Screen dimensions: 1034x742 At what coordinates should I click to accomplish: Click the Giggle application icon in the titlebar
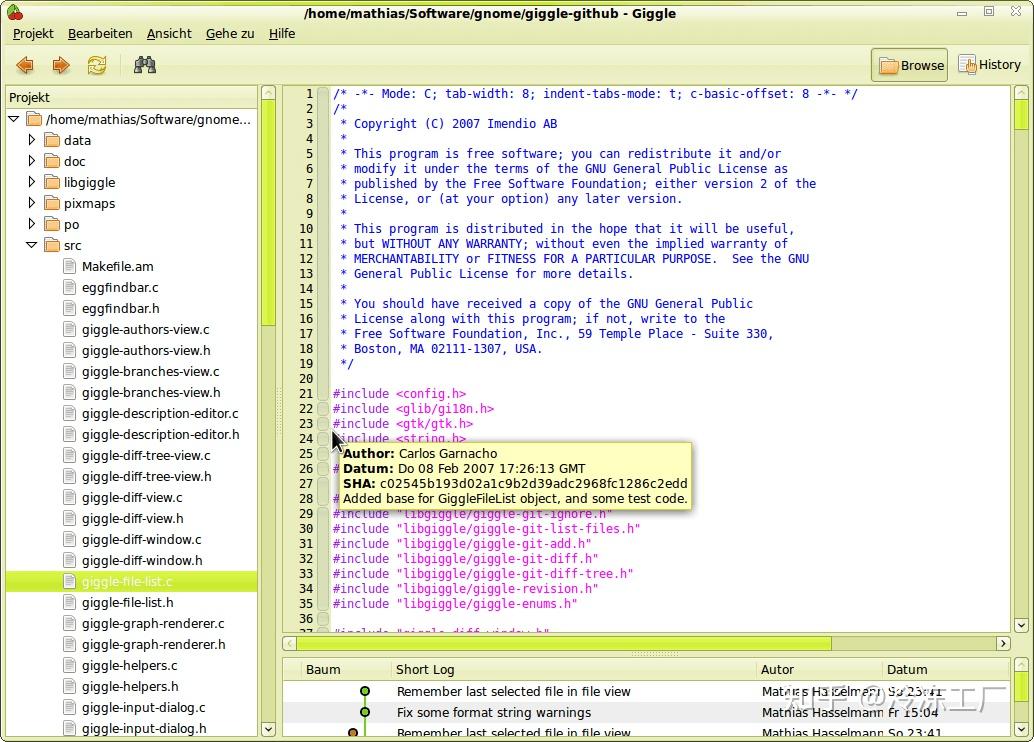(x=14, y=12)
